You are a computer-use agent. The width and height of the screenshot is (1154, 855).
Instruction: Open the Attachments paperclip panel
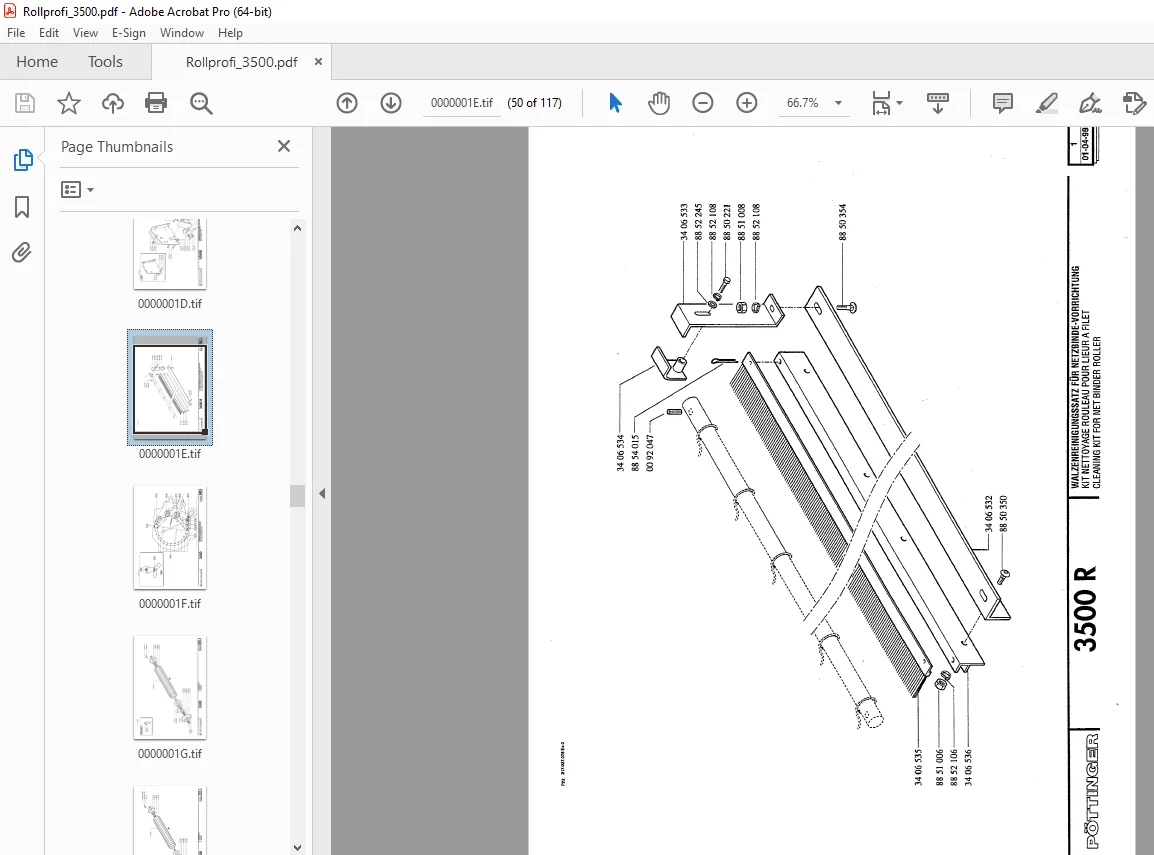(x=22, y=253)
